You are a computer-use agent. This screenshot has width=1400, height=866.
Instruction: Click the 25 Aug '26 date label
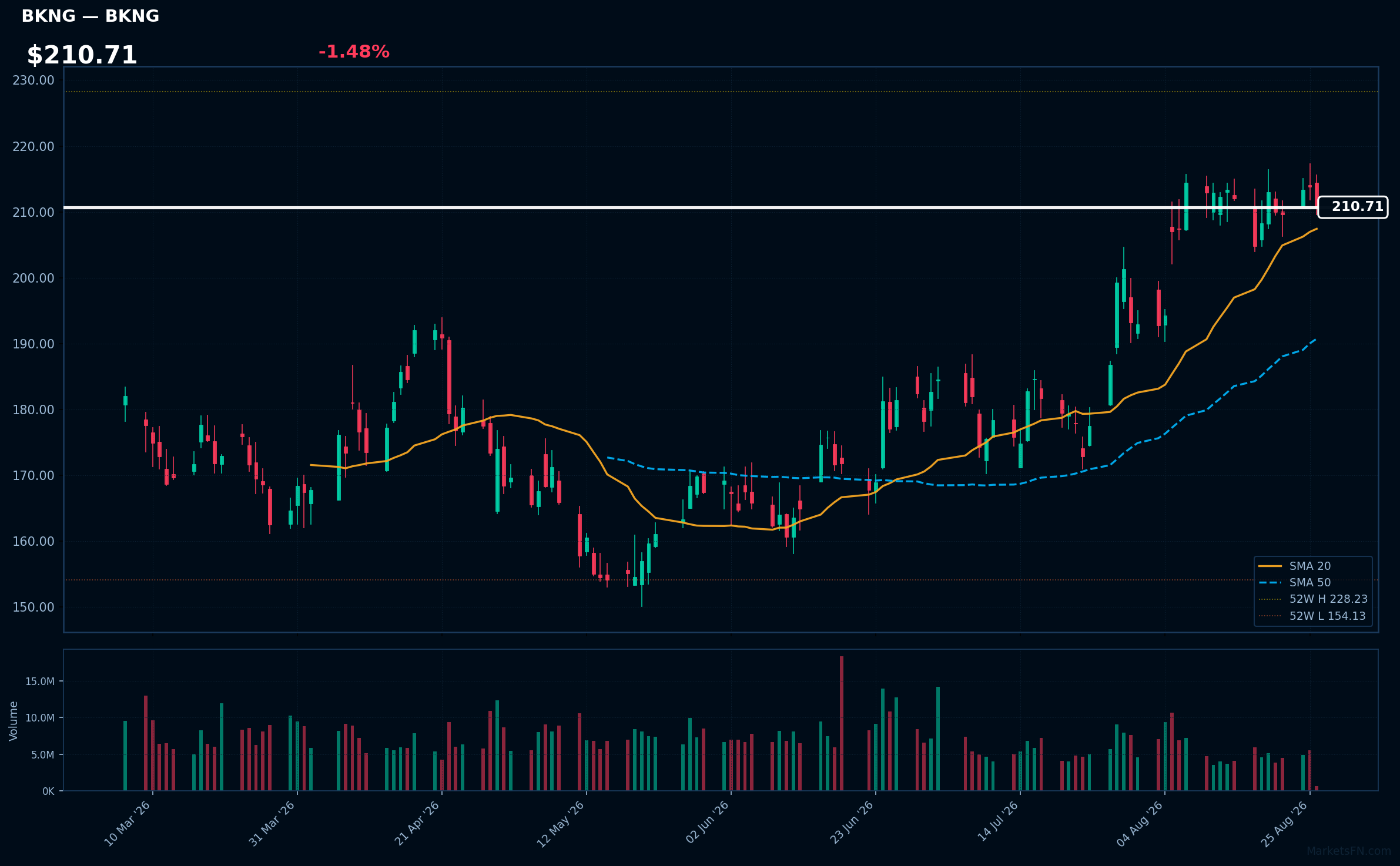tap(1284, 824)
